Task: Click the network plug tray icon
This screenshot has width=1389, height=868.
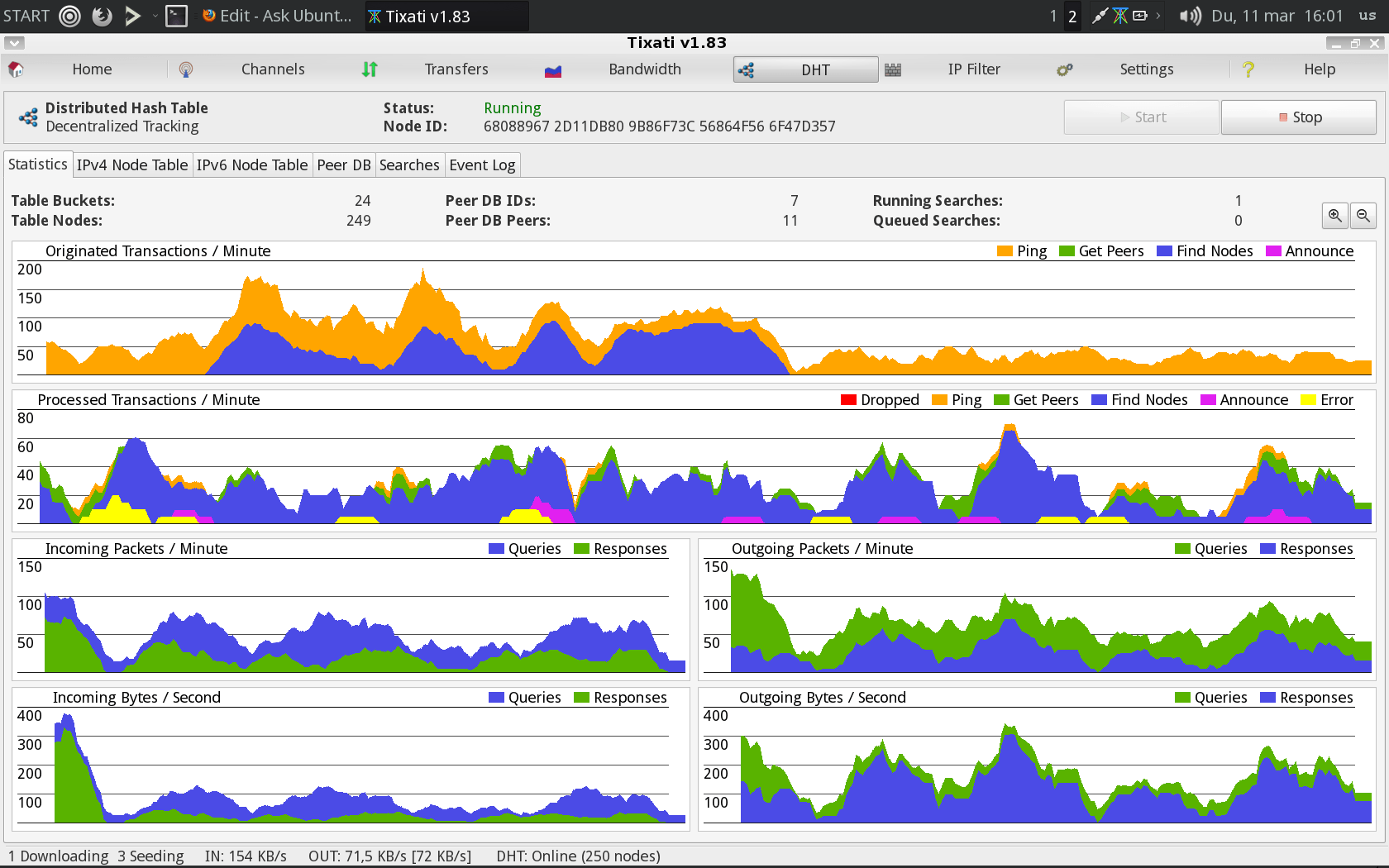Action: pyautogui.click(x=1100, y=16)
